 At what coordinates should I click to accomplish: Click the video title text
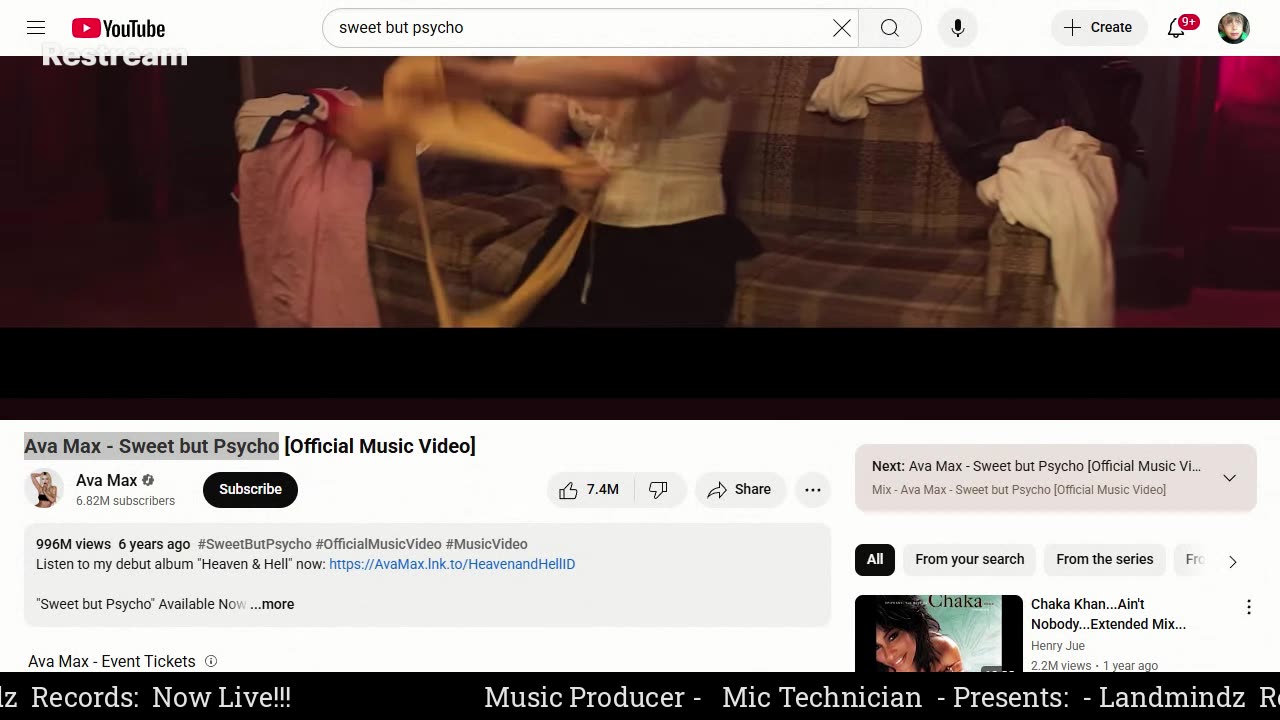pos(250,446)
